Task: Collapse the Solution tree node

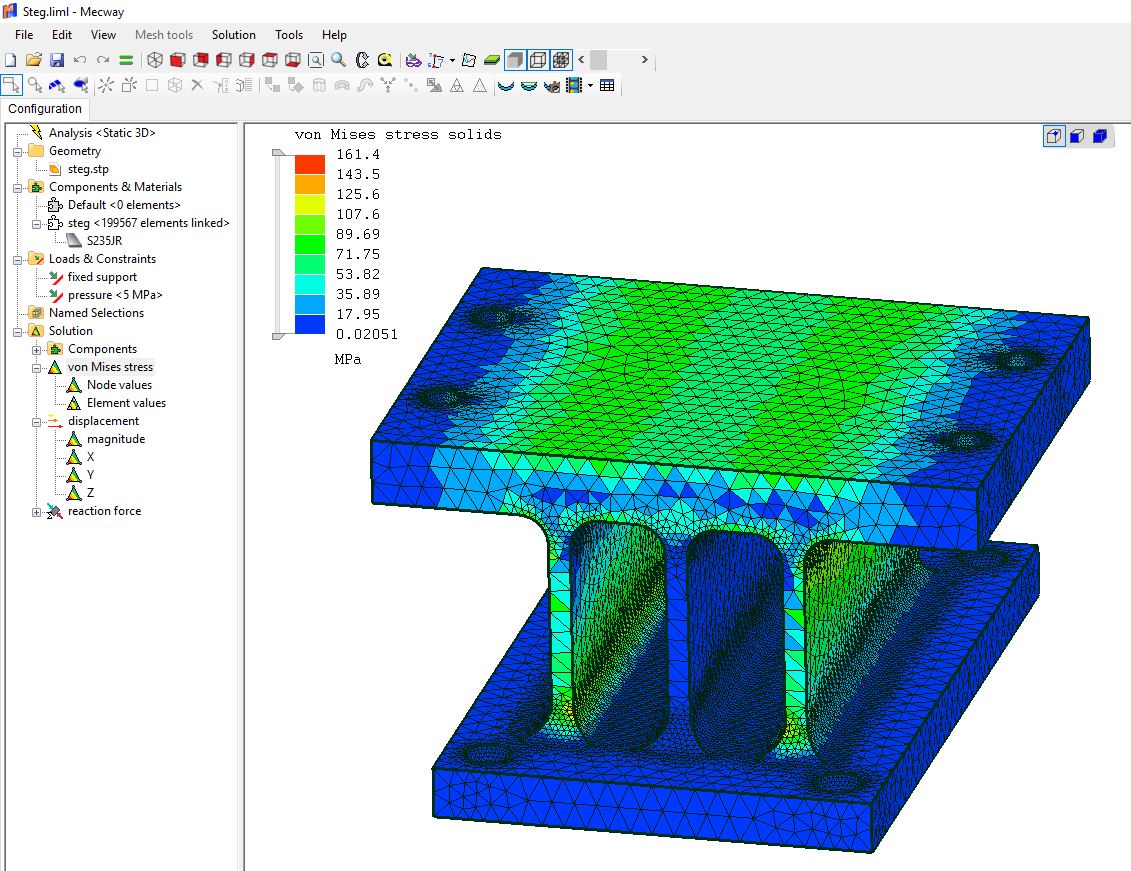Action: pyautogui.click(x=17, y=332)
